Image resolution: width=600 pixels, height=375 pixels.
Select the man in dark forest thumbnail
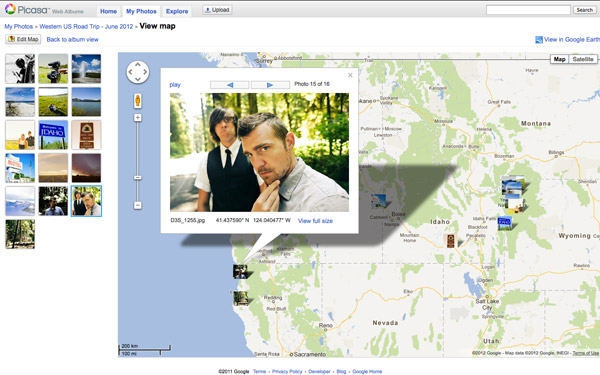tap(53, 201)
